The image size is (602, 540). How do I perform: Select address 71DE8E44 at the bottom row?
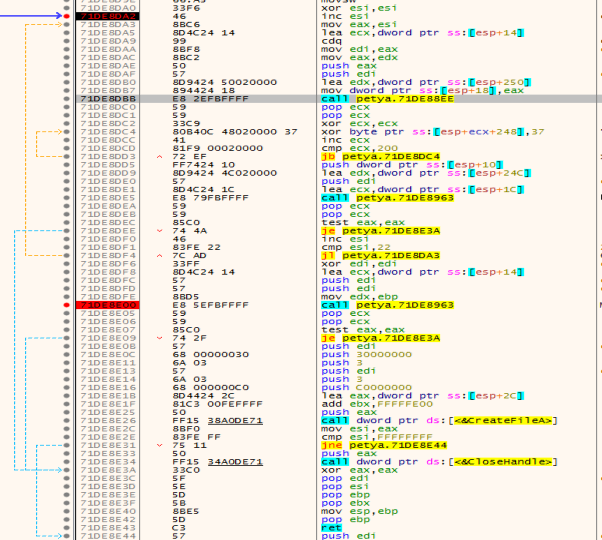tap(108, 536)
